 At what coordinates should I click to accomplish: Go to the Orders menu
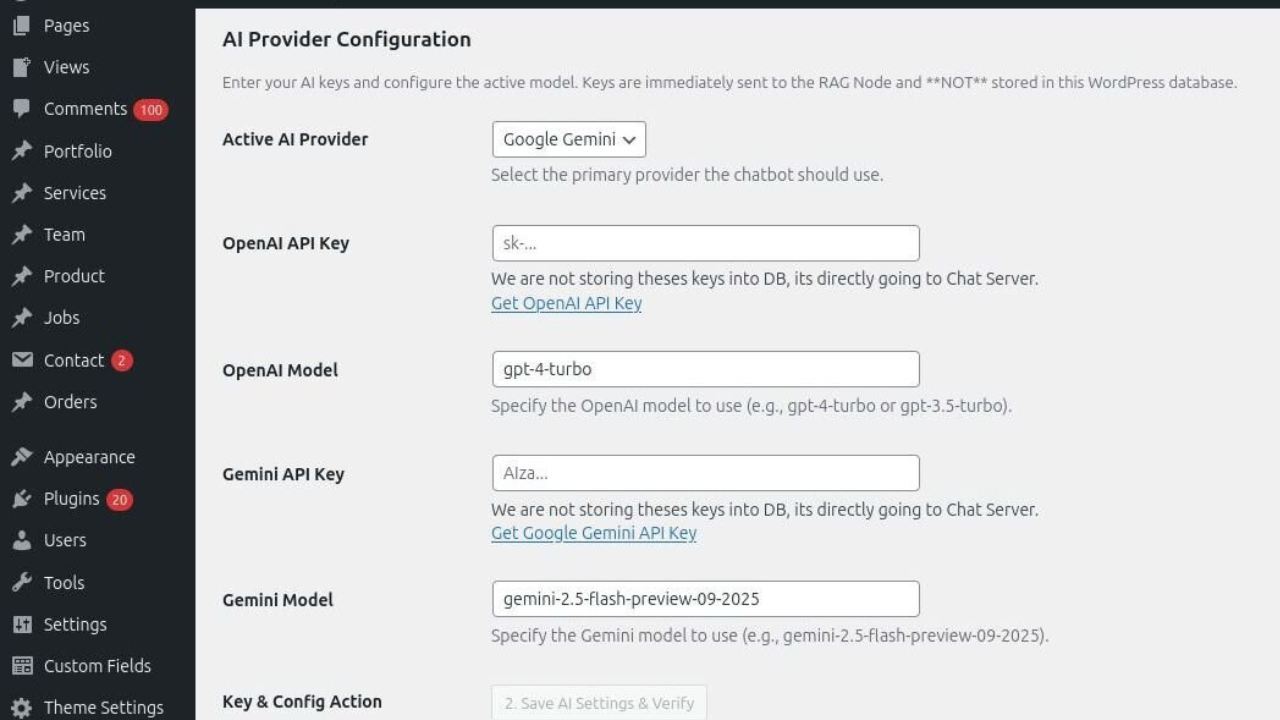tap(70, 402)
